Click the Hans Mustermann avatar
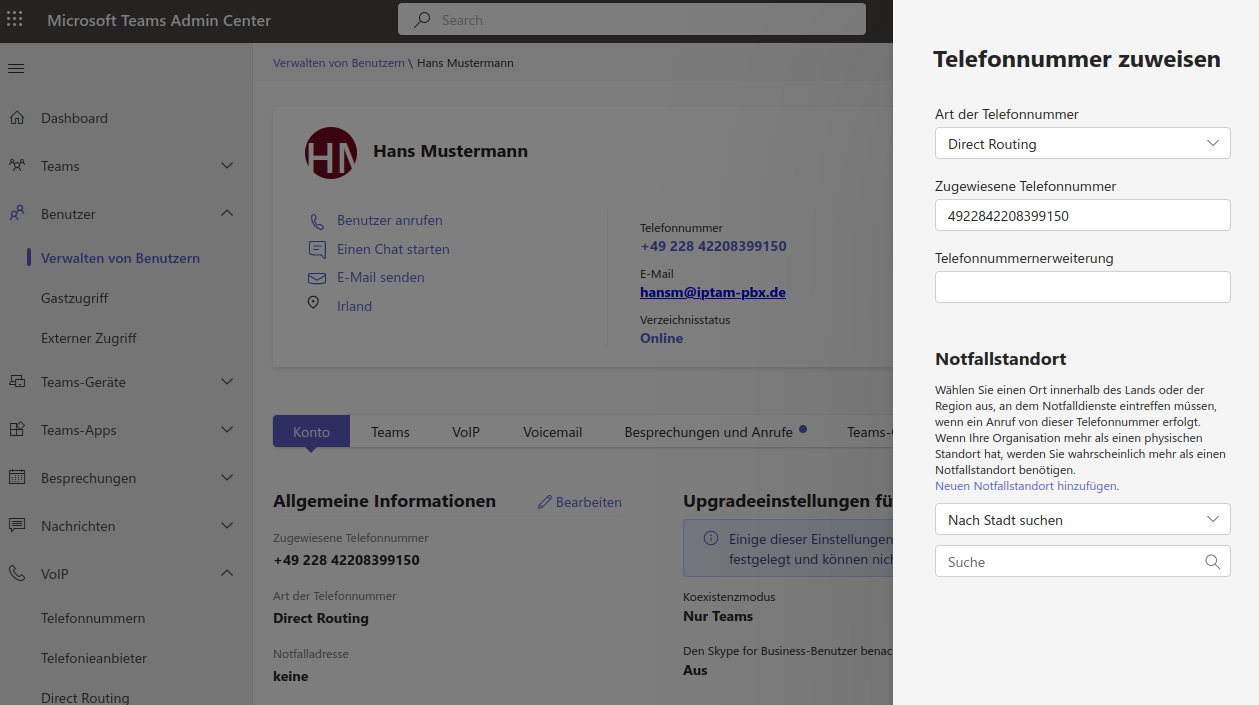This screenshot has height=705, width=1259. coord(330,152)
